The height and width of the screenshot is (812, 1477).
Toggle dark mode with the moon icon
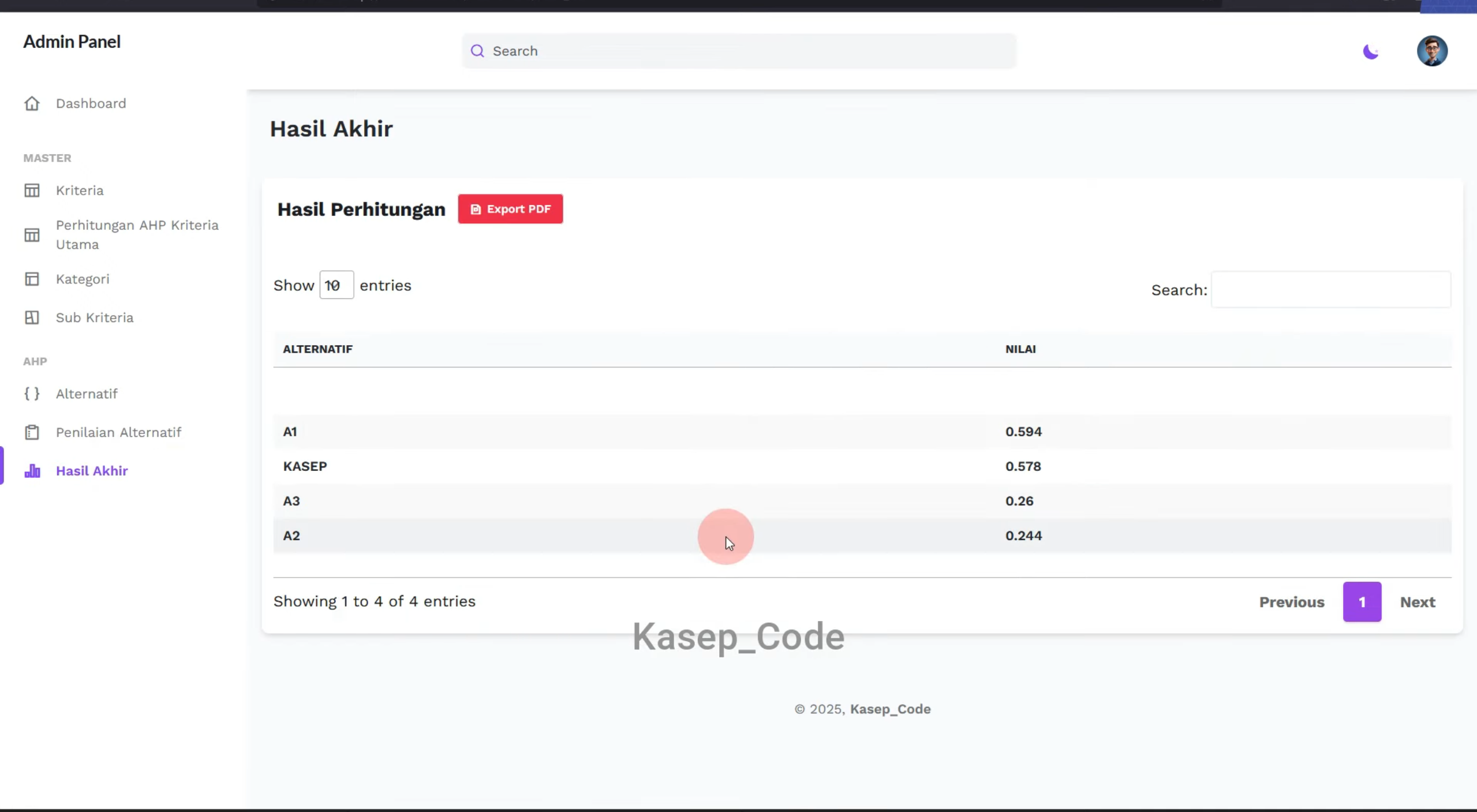[x=1371, y=51]
